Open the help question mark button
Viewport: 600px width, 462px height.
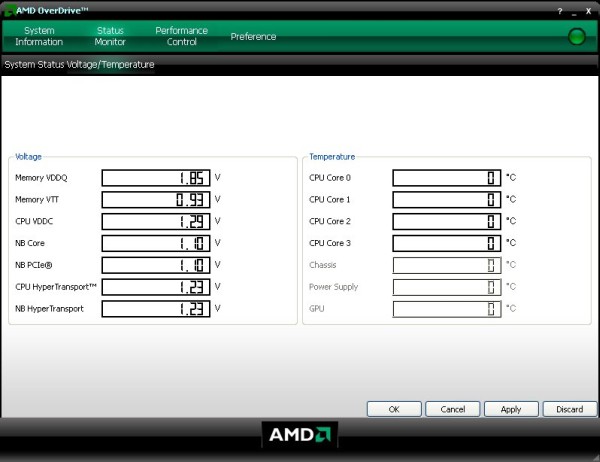(560, 11)
